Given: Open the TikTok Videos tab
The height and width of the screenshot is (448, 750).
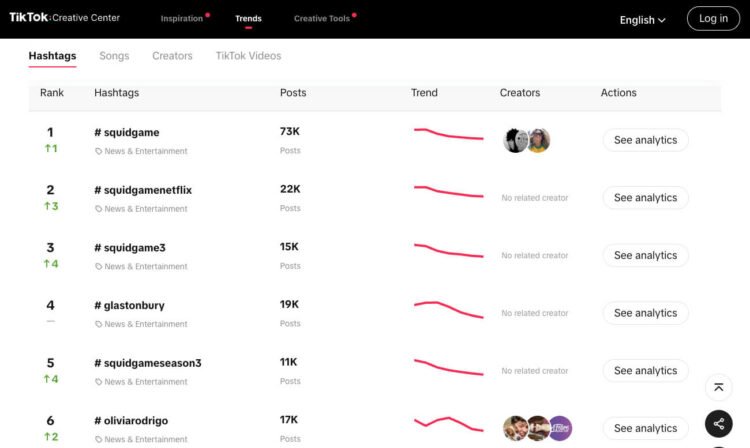Looking at the screenshot, I should click(x=248, y=56).
